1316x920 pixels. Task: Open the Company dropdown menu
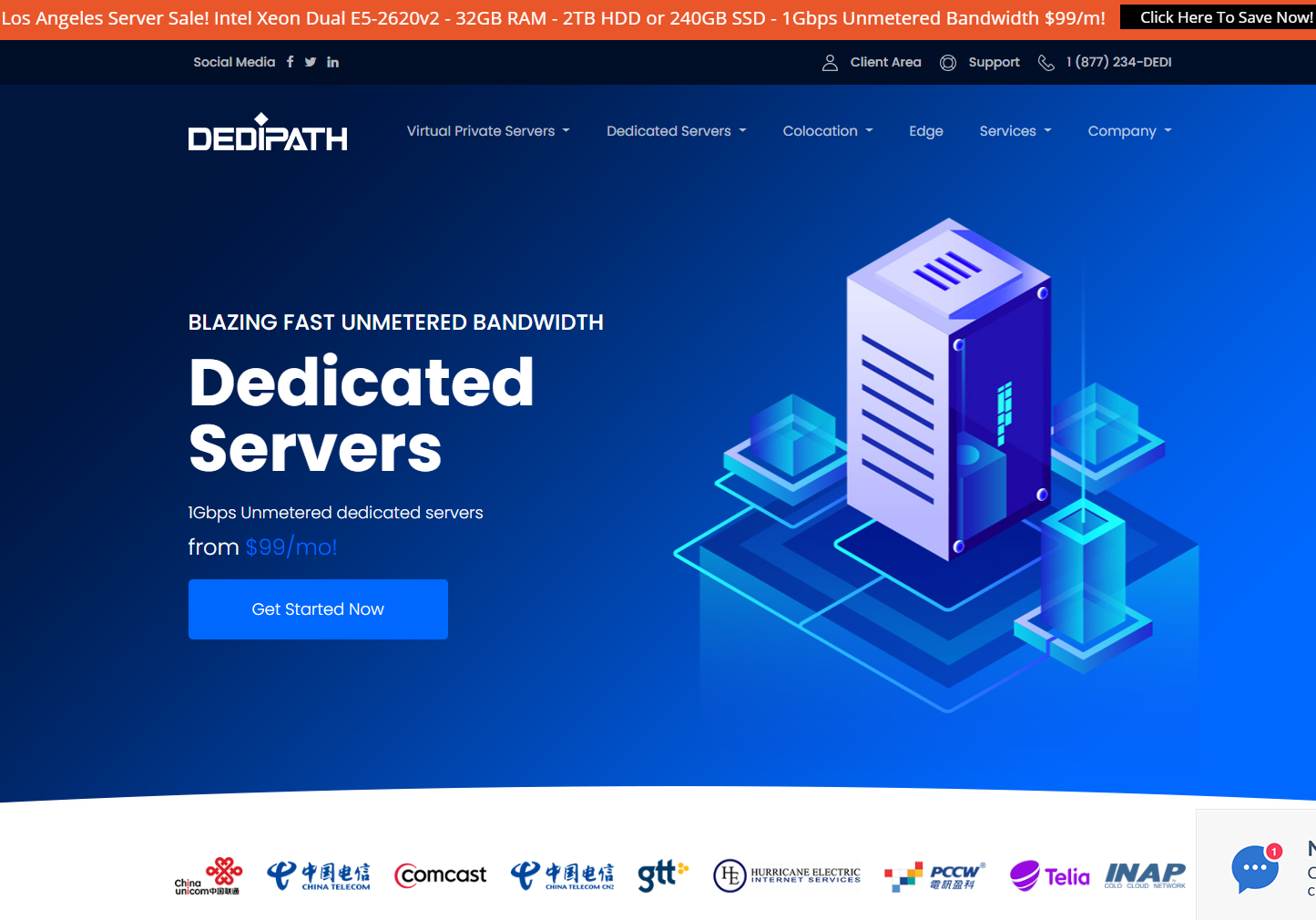[1130, 131]
